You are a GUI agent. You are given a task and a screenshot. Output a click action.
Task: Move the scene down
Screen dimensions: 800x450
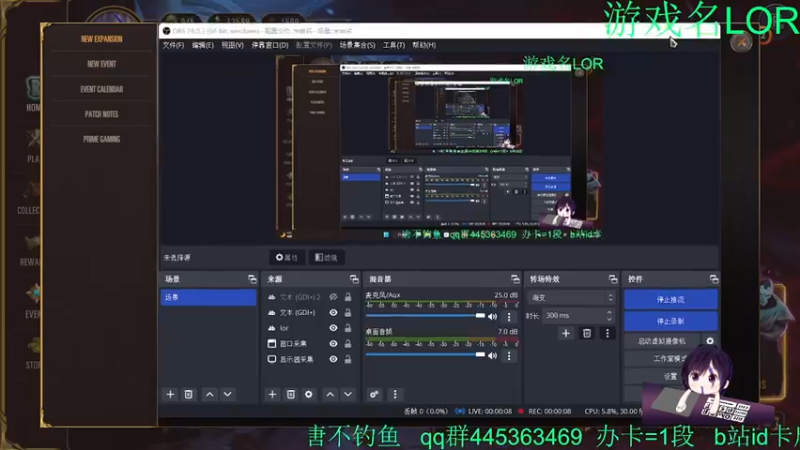[x=228, y=394]
